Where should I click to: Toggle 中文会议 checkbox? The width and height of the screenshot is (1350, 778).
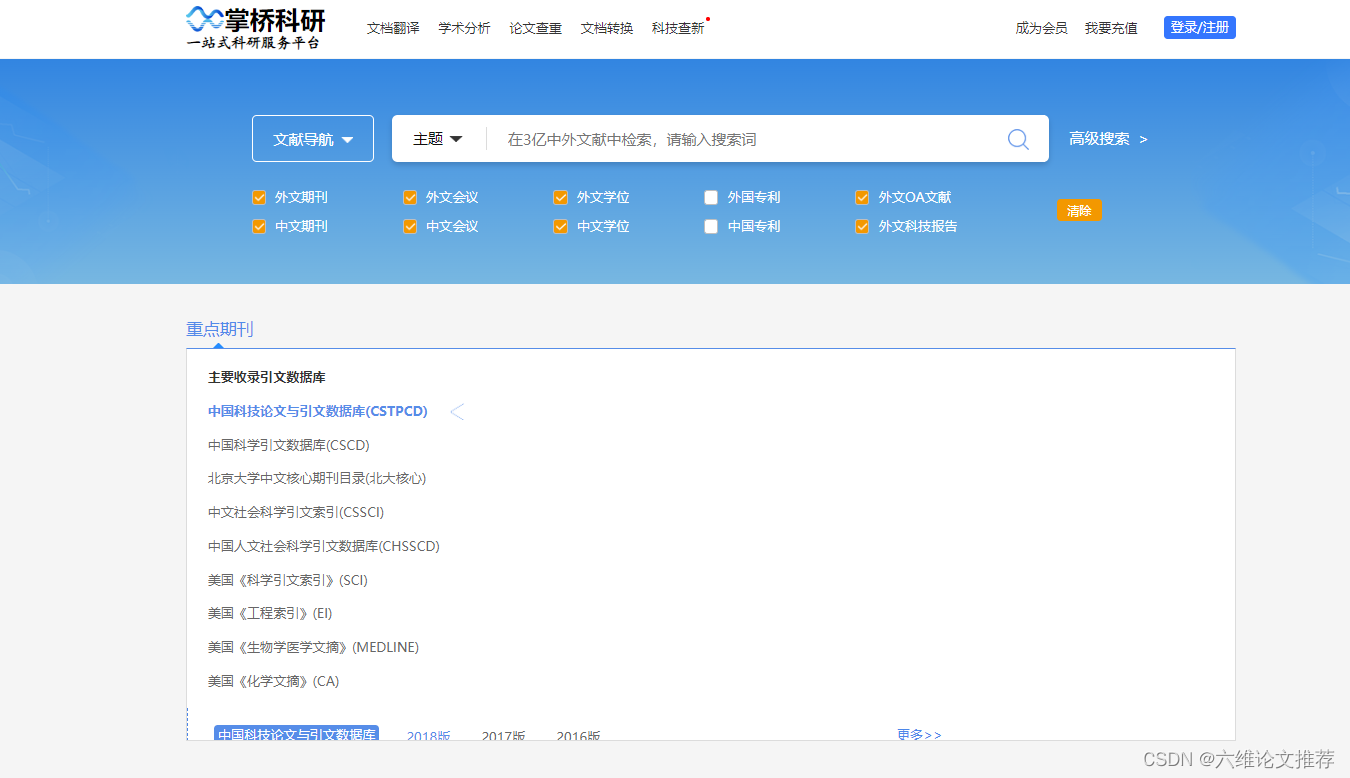coord(410,227)
